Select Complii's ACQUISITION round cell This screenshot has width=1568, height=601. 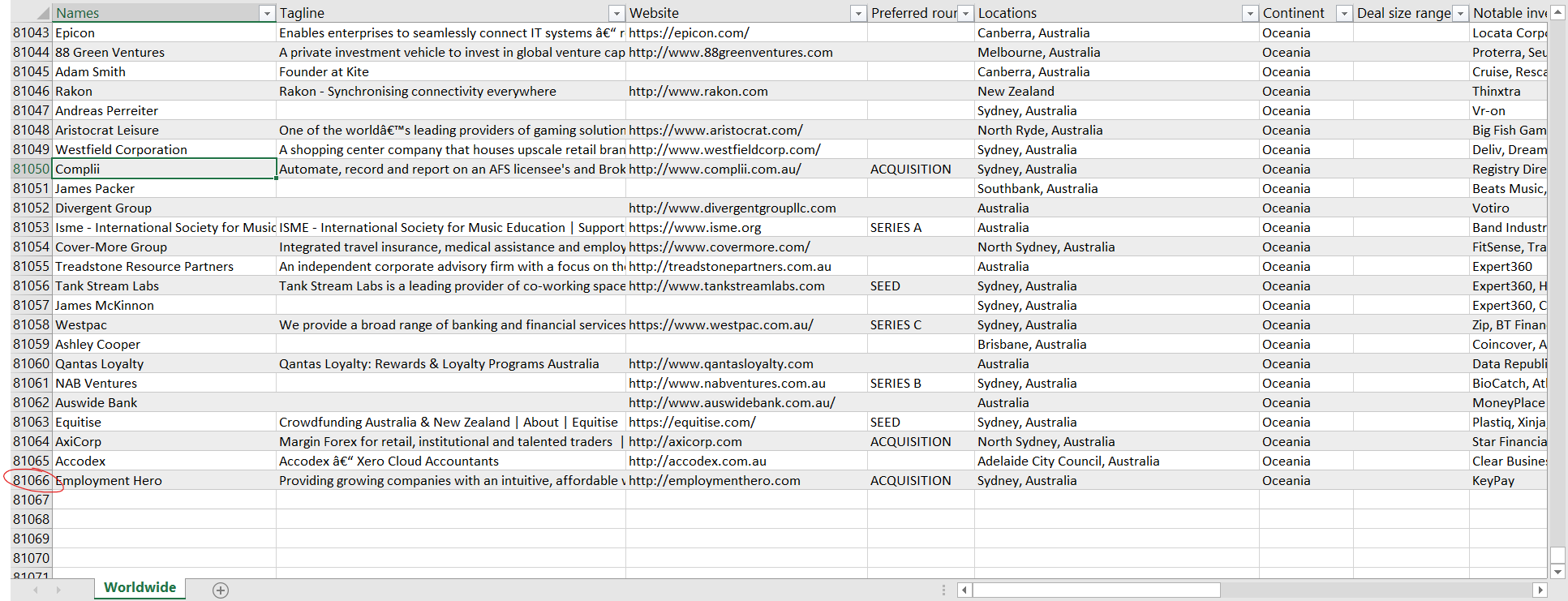coord(921,169)
